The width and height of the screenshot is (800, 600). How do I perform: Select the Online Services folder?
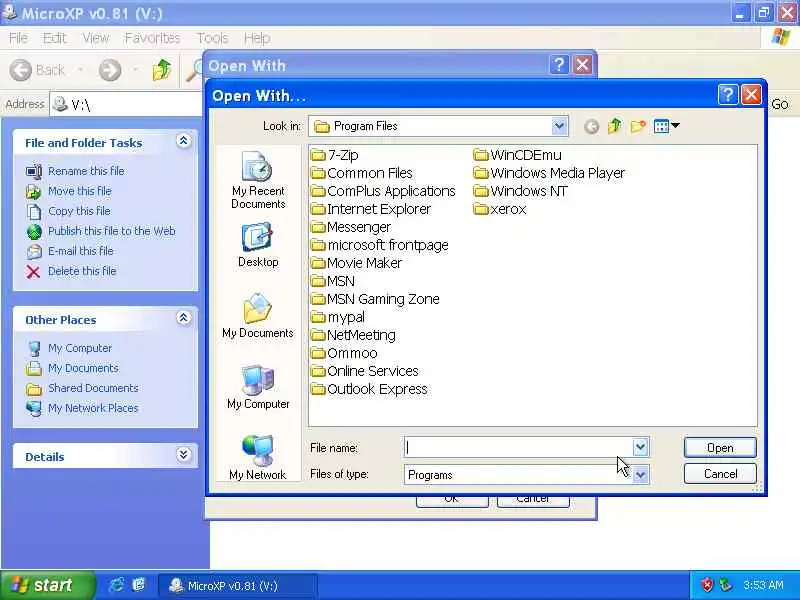364,371
